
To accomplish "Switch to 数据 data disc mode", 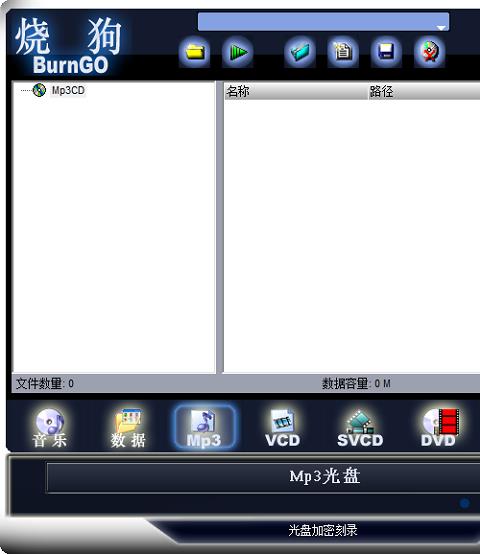I will (128, 428).
